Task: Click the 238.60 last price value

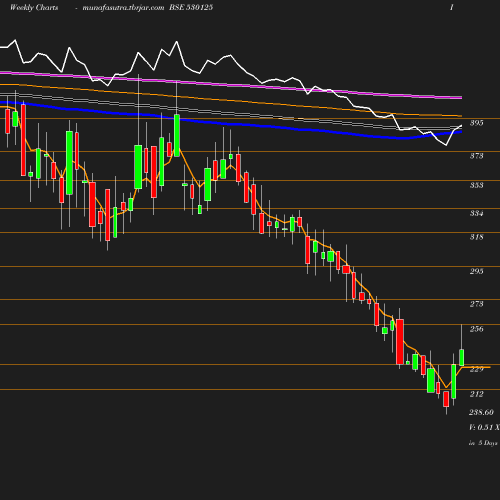Action: point(481,412)
